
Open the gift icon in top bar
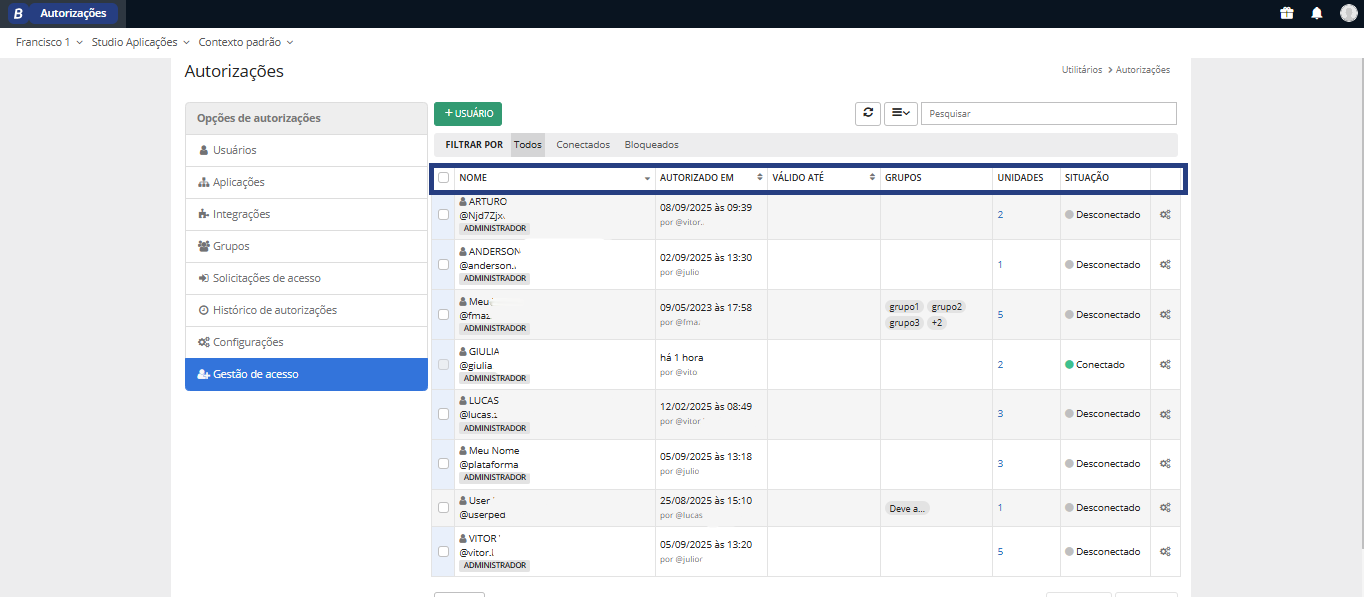pos(1287,13)
